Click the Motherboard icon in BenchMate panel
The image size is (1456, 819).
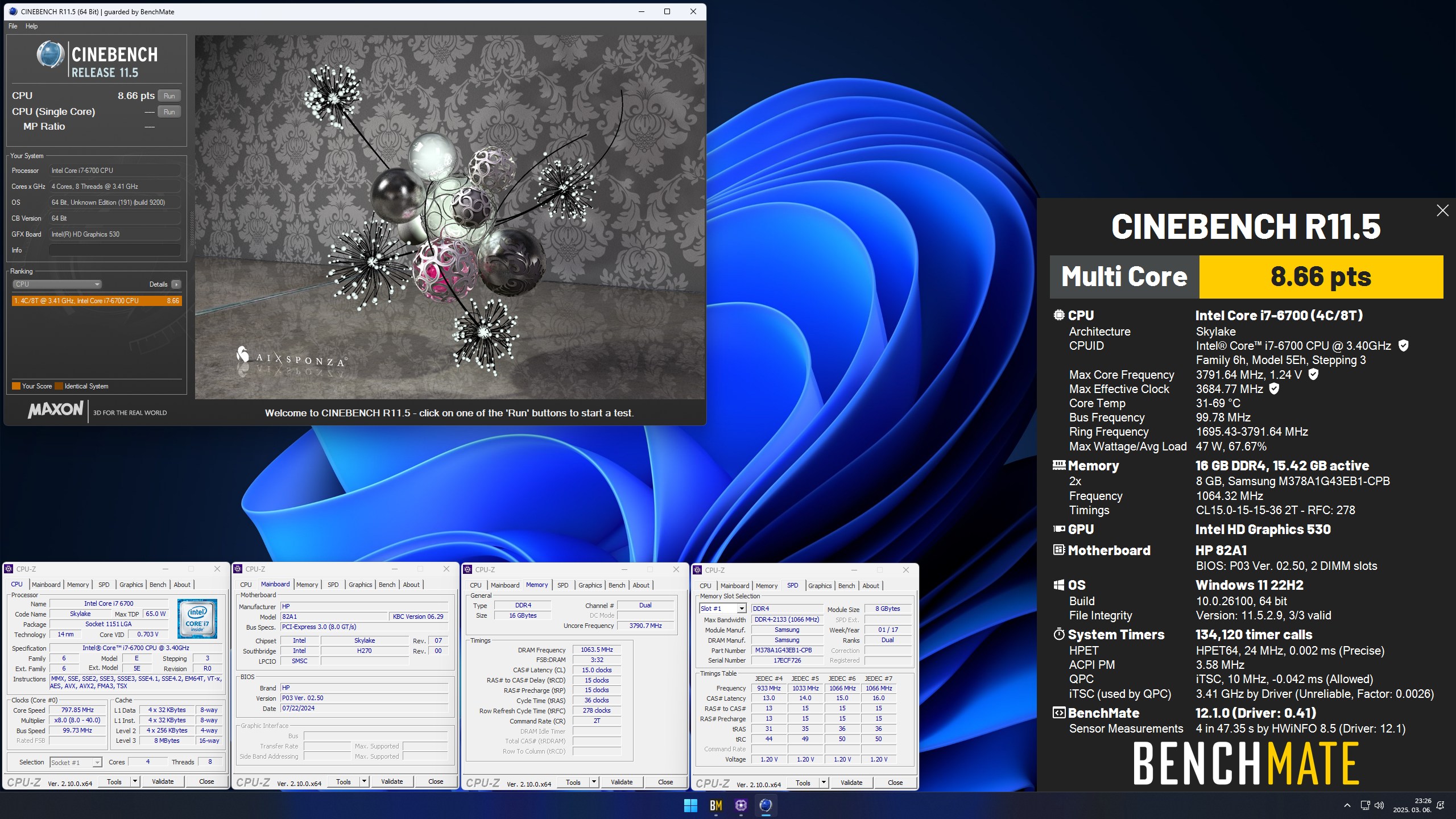(1058, 549)
